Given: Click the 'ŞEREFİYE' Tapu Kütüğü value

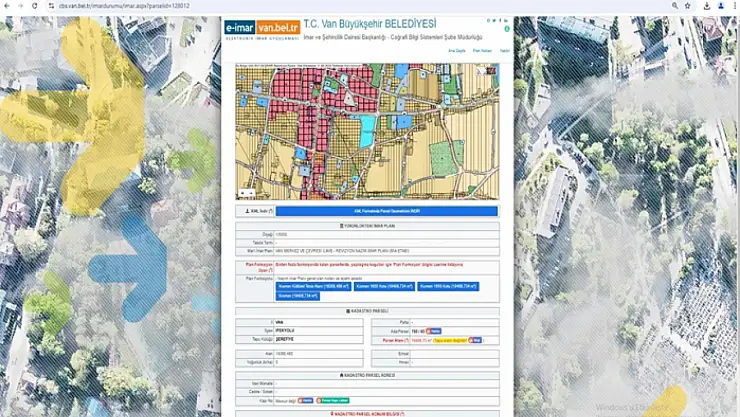Looking at the screenshot, I should click(285, 339).
